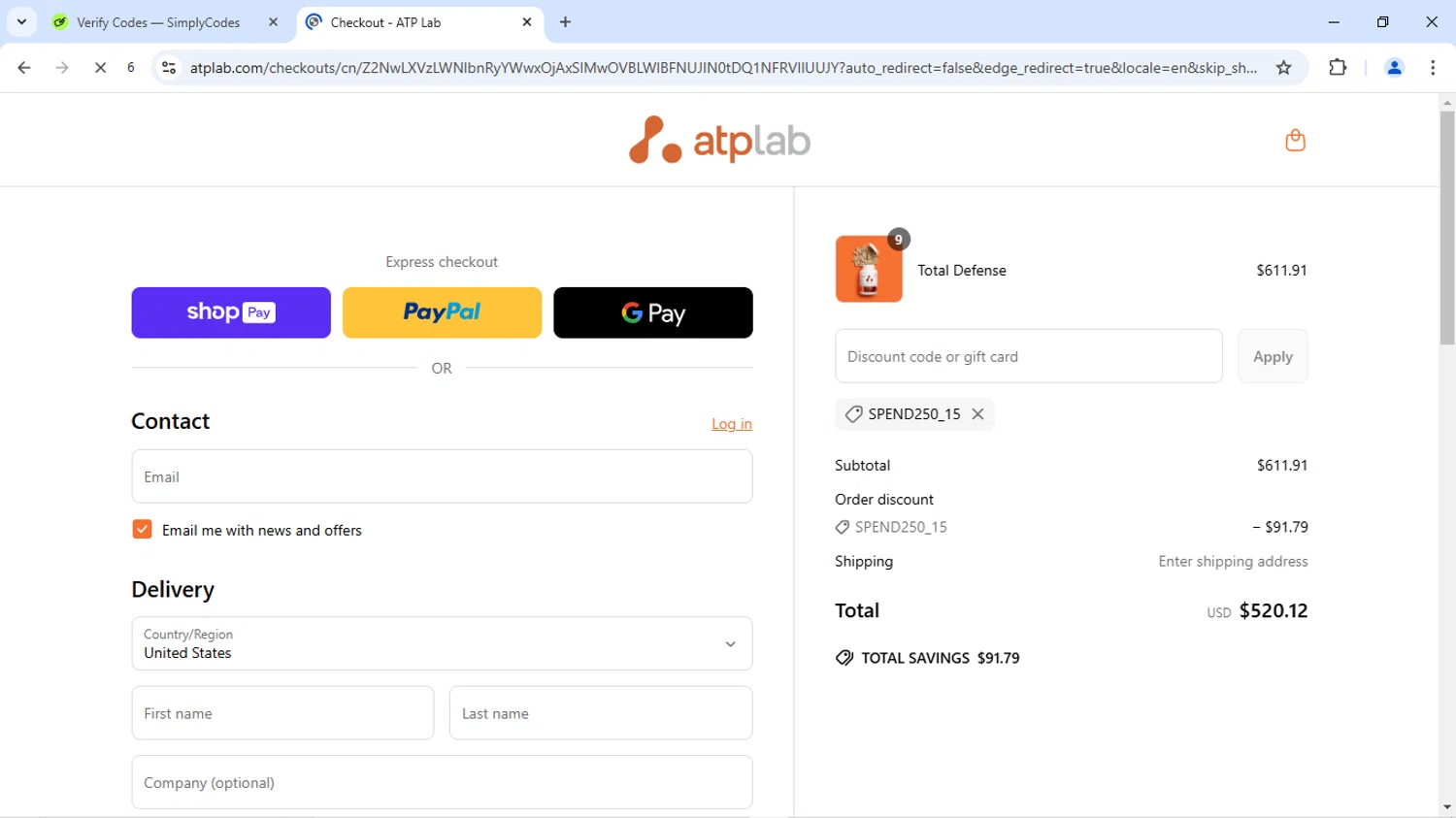Click the TOTAL SAVINGS $91.79 text
This screenshot has width=1456, height=818.
[x=941, y=658]
